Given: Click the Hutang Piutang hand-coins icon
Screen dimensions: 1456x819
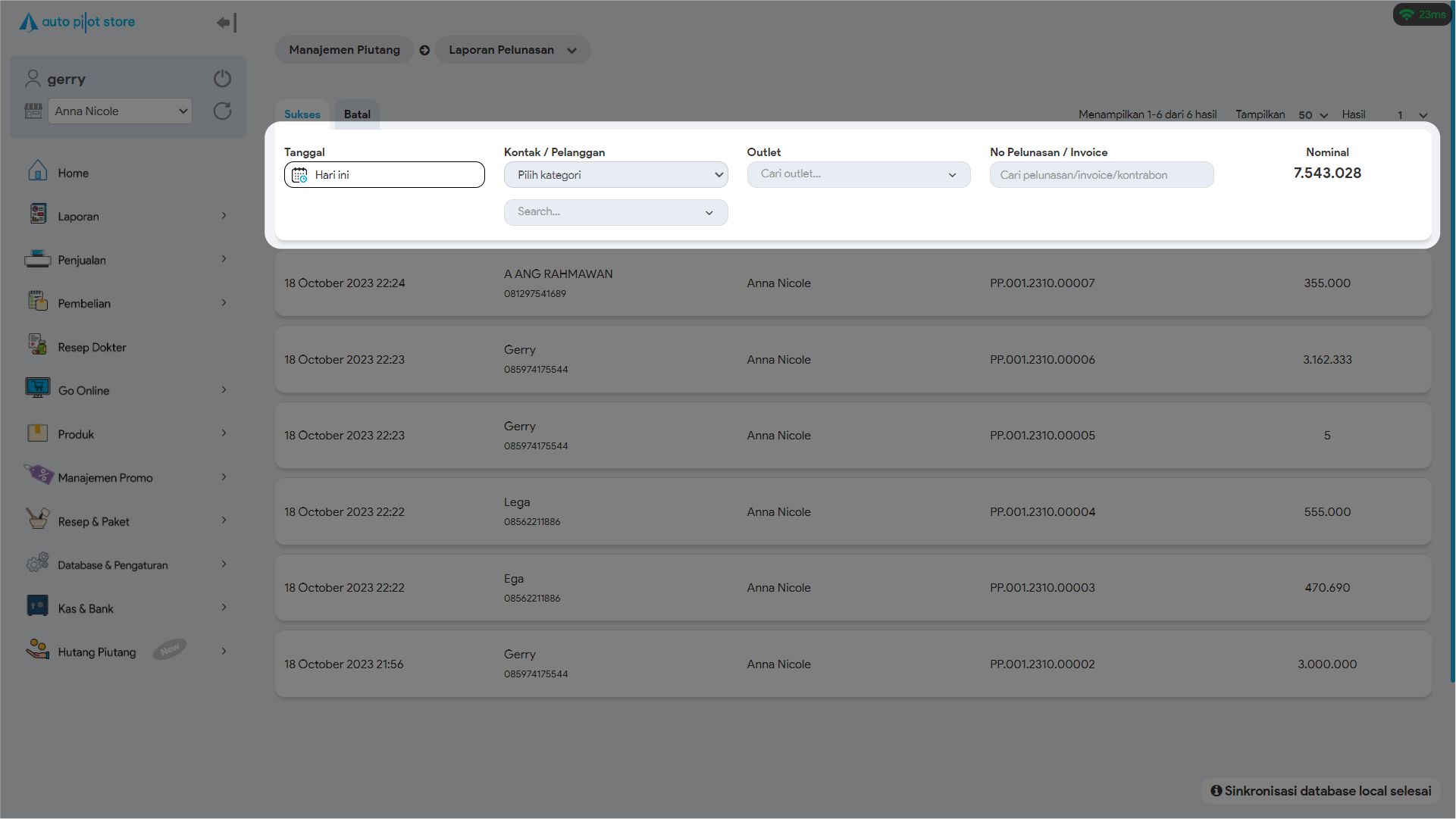Looking at the screenshot, I should [x=37, y=649].
